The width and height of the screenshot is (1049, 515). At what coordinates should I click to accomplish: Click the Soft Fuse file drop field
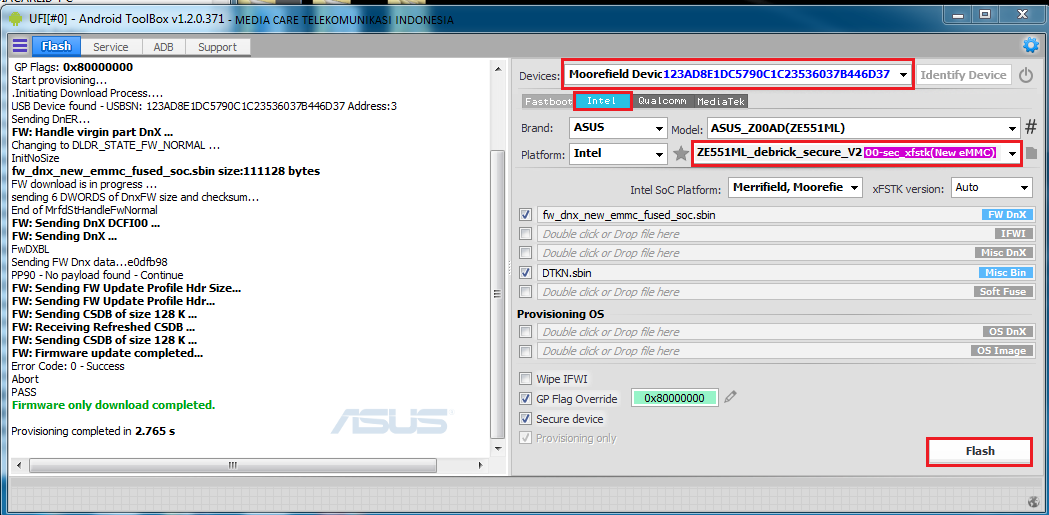pyautogui.click(x=785, y=292)
